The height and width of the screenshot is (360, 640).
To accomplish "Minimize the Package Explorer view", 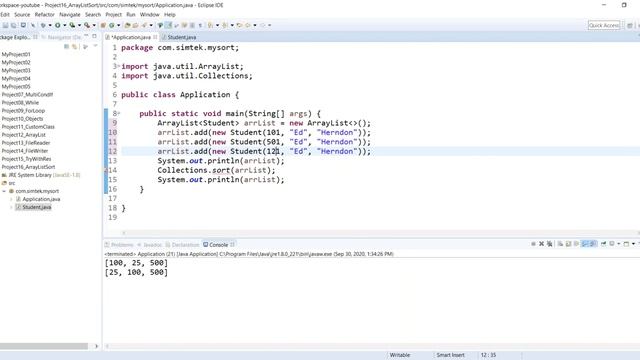I will 86,36.
